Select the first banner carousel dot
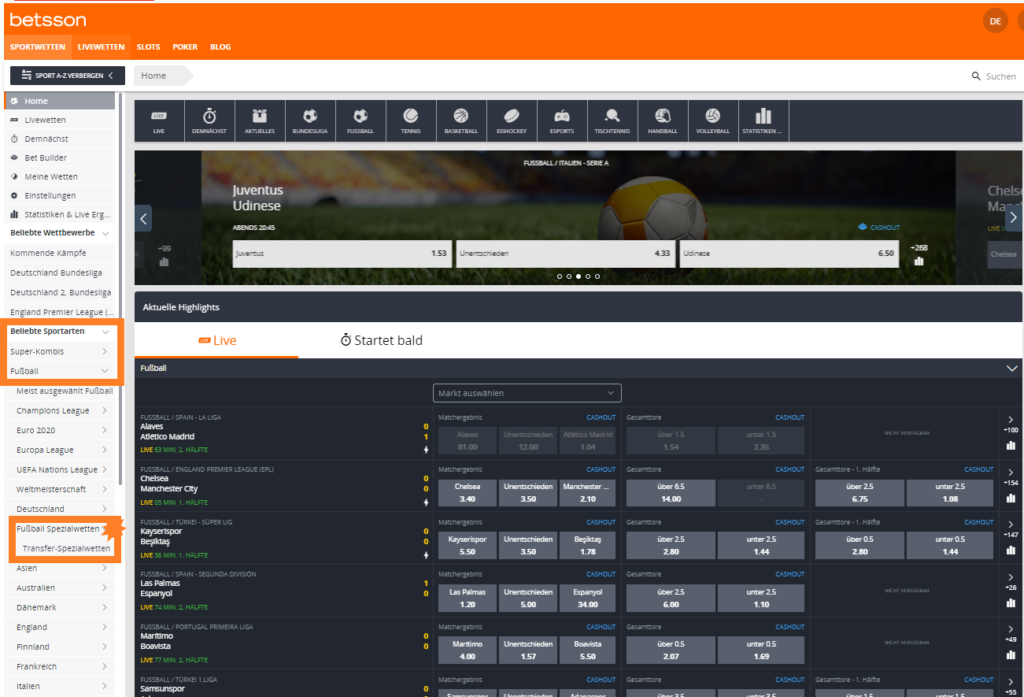The height and width of the screenshot is (697, 1024). click(559, 276)
